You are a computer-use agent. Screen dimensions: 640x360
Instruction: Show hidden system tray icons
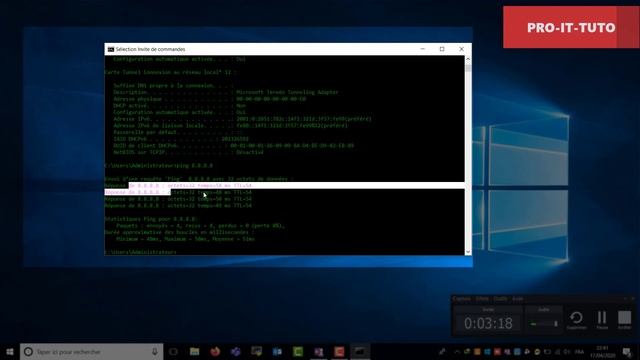click(x=457, y=351)
